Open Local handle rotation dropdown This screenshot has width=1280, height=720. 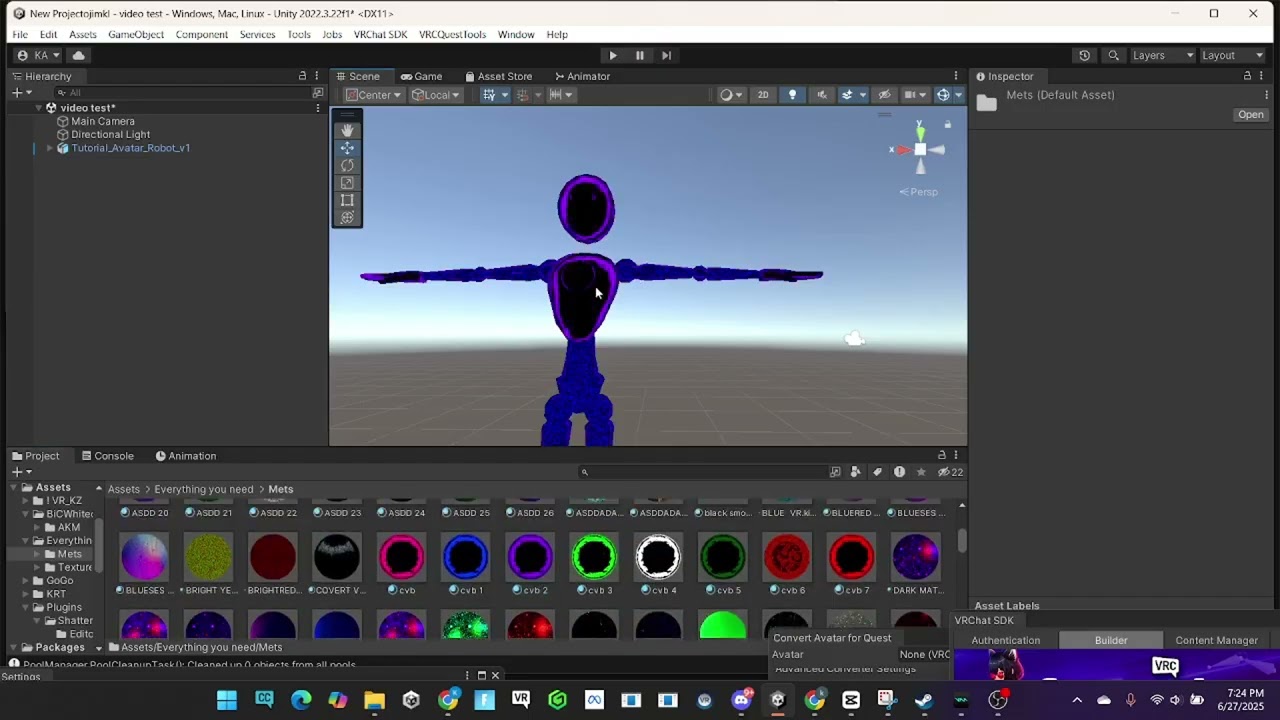click(436, 95)
